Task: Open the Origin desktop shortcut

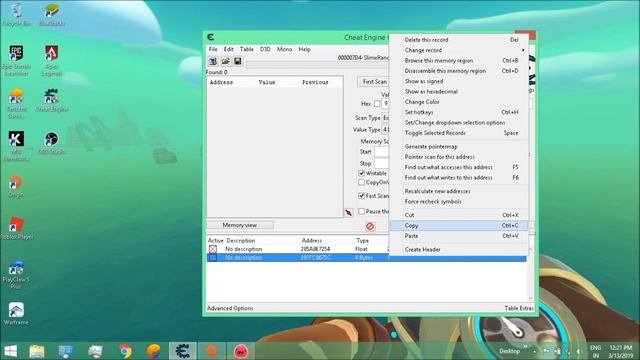Action: (16, 186)
